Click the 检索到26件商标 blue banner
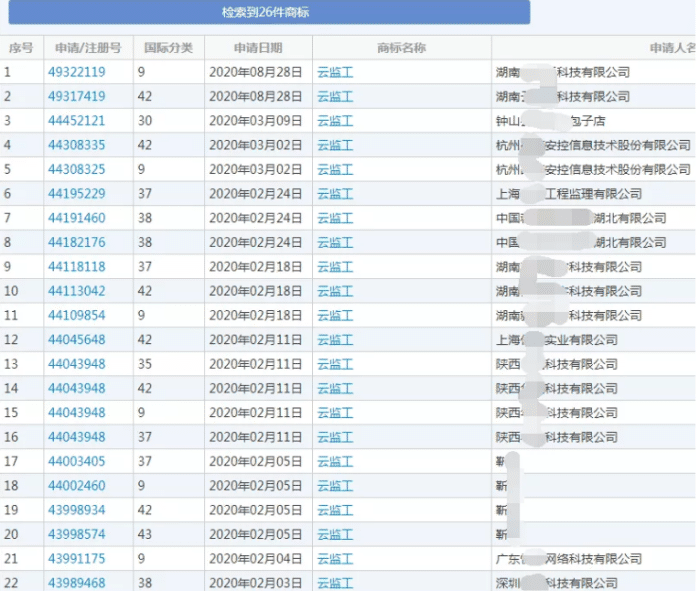Image resolution: width=700 pixels, height=591 pixels. (x=269, y=12)
